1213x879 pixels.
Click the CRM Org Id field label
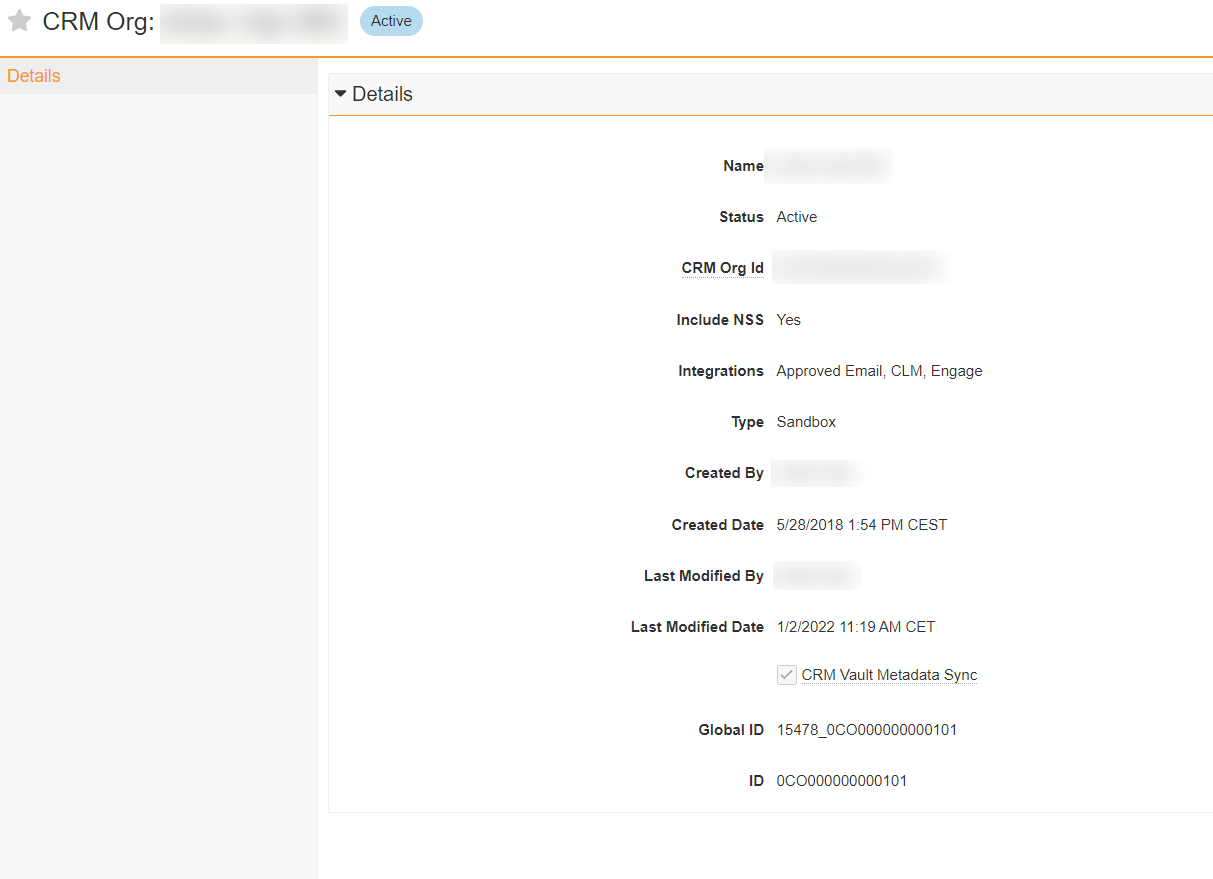722,268
